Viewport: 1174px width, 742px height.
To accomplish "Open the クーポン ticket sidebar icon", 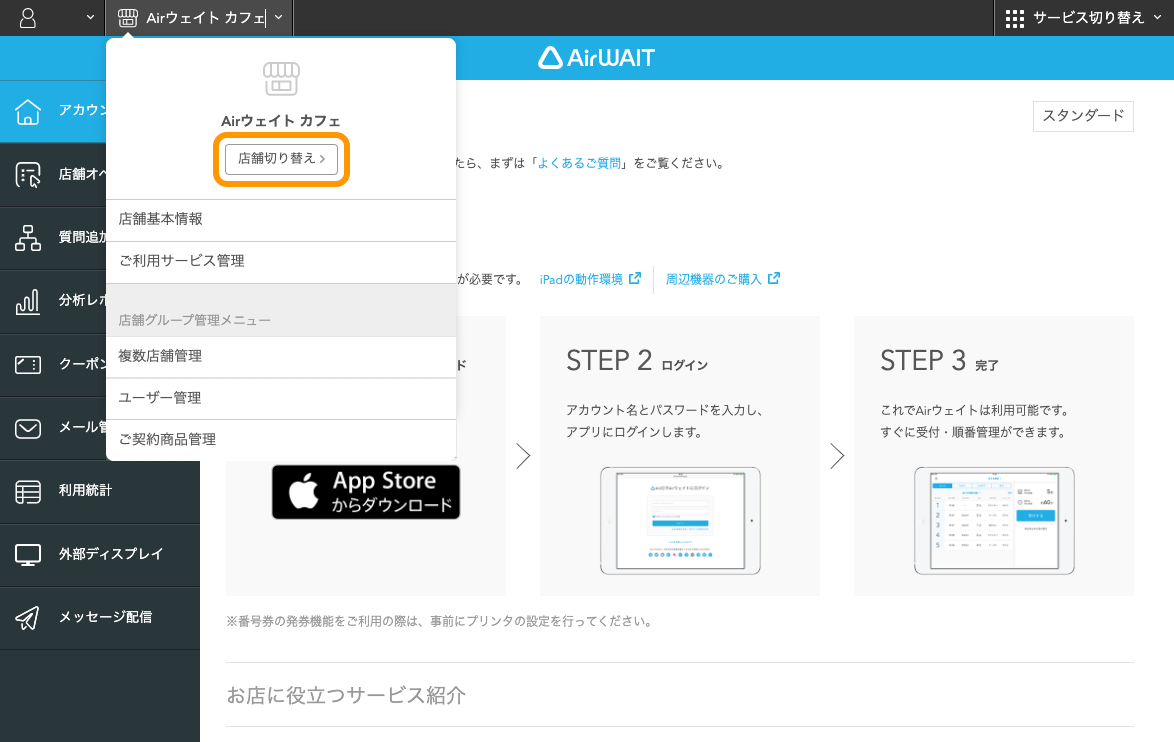I will 28,365.
